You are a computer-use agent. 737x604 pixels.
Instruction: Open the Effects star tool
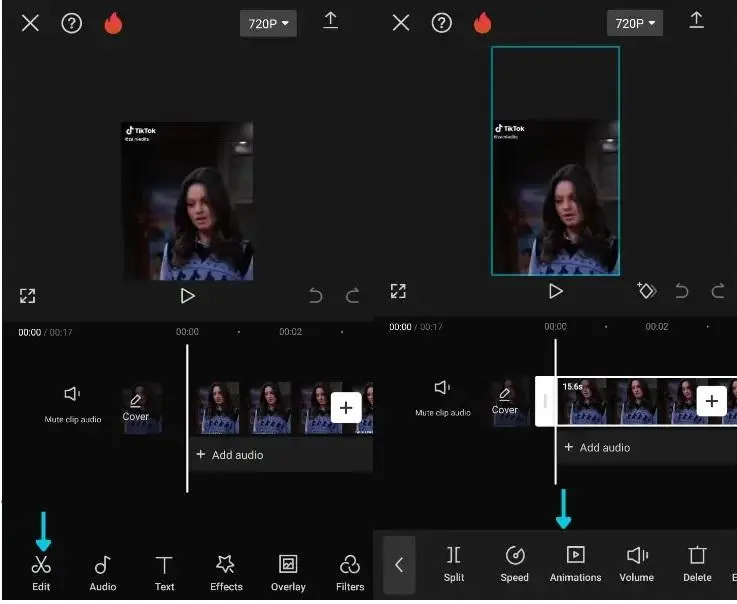[x=226, y=572]
